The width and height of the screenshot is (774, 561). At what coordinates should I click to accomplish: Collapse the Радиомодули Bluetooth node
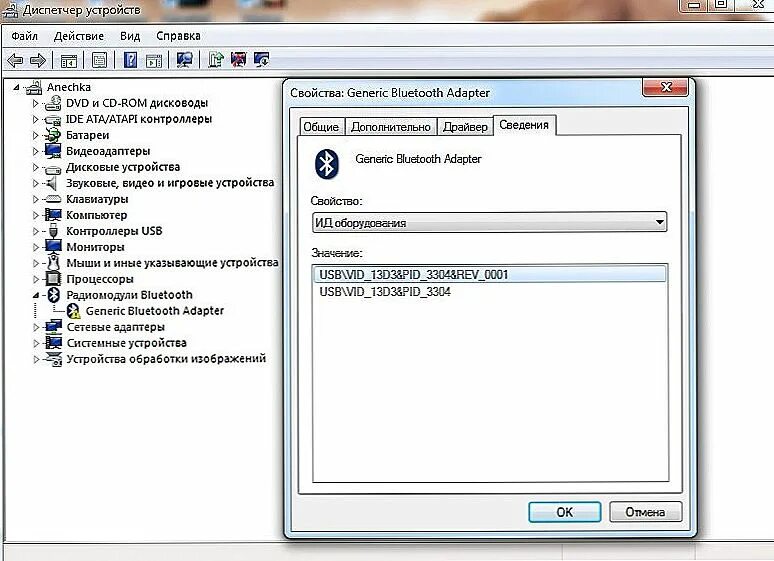[36, 295]
